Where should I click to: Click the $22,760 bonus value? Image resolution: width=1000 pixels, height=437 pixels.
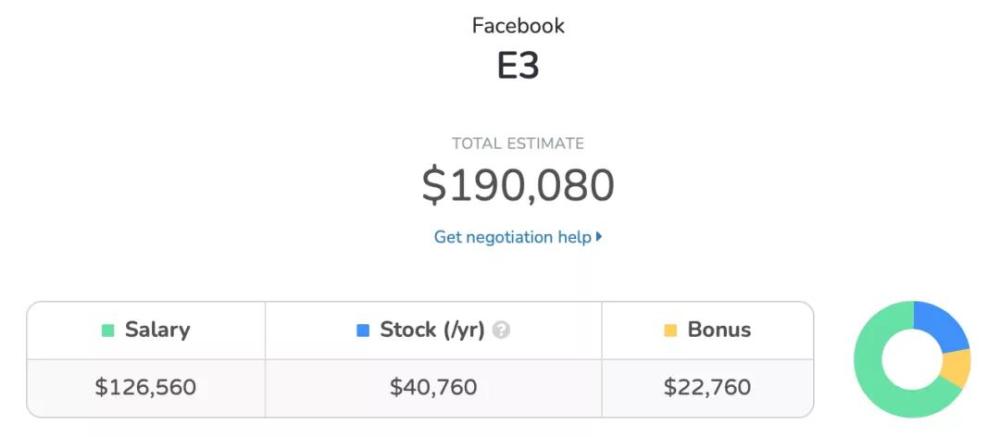point(707,387)
